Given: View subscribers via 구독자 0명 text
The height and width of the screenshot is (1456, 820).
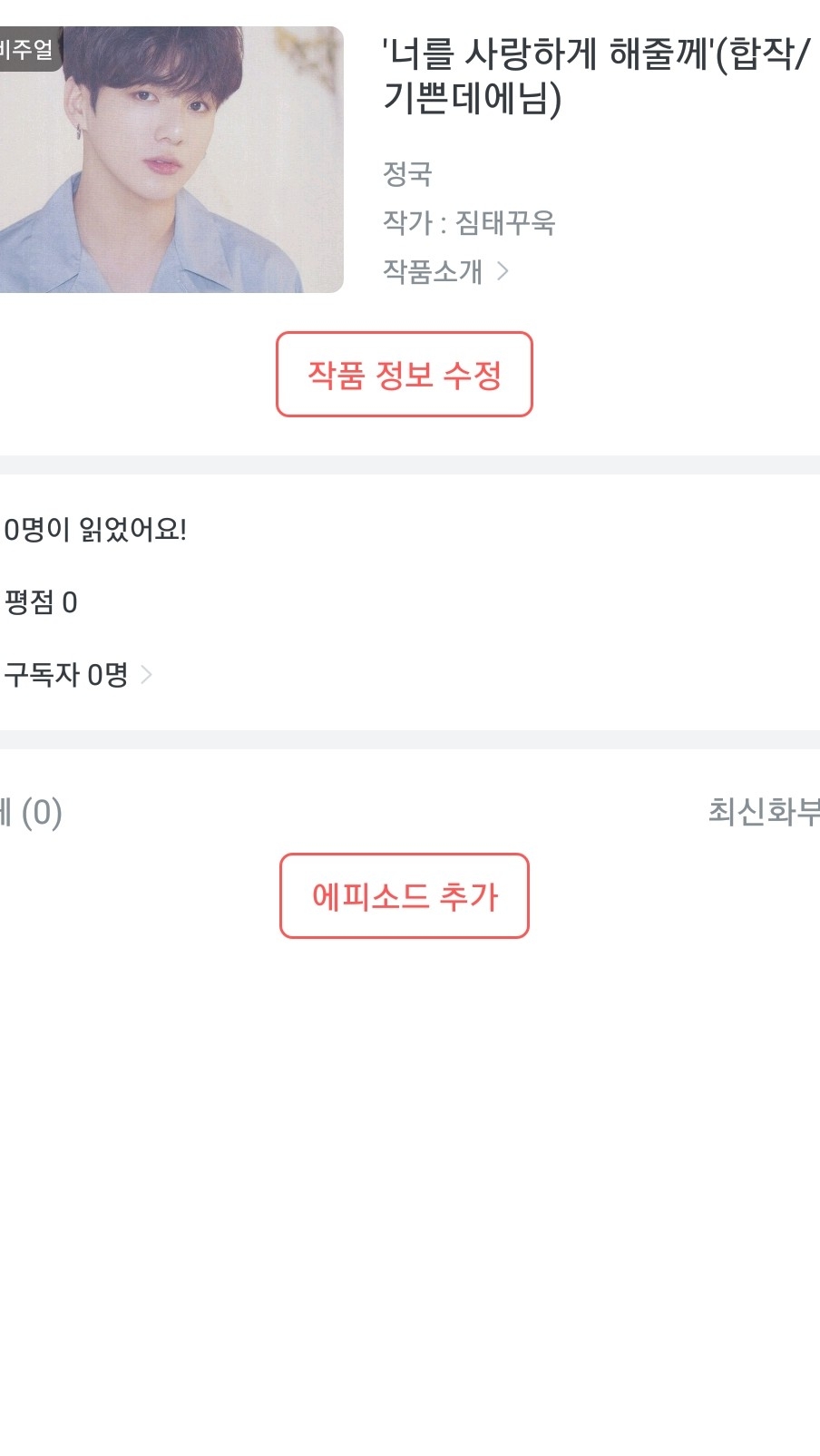Looking at the screenshot, I should tap(65, 675).
